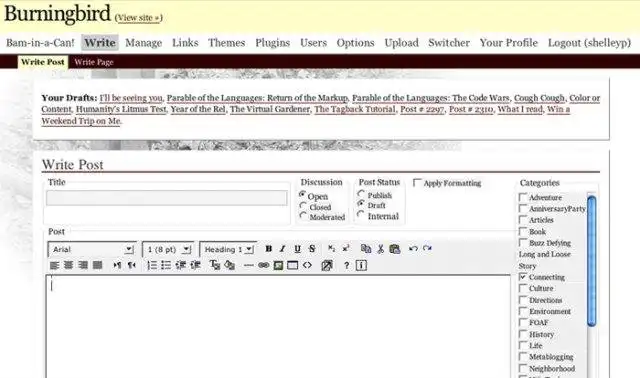Toggle underline formatting in post toolbar
This screenshot has width=640, height=378.
click(x=297, y=249)
